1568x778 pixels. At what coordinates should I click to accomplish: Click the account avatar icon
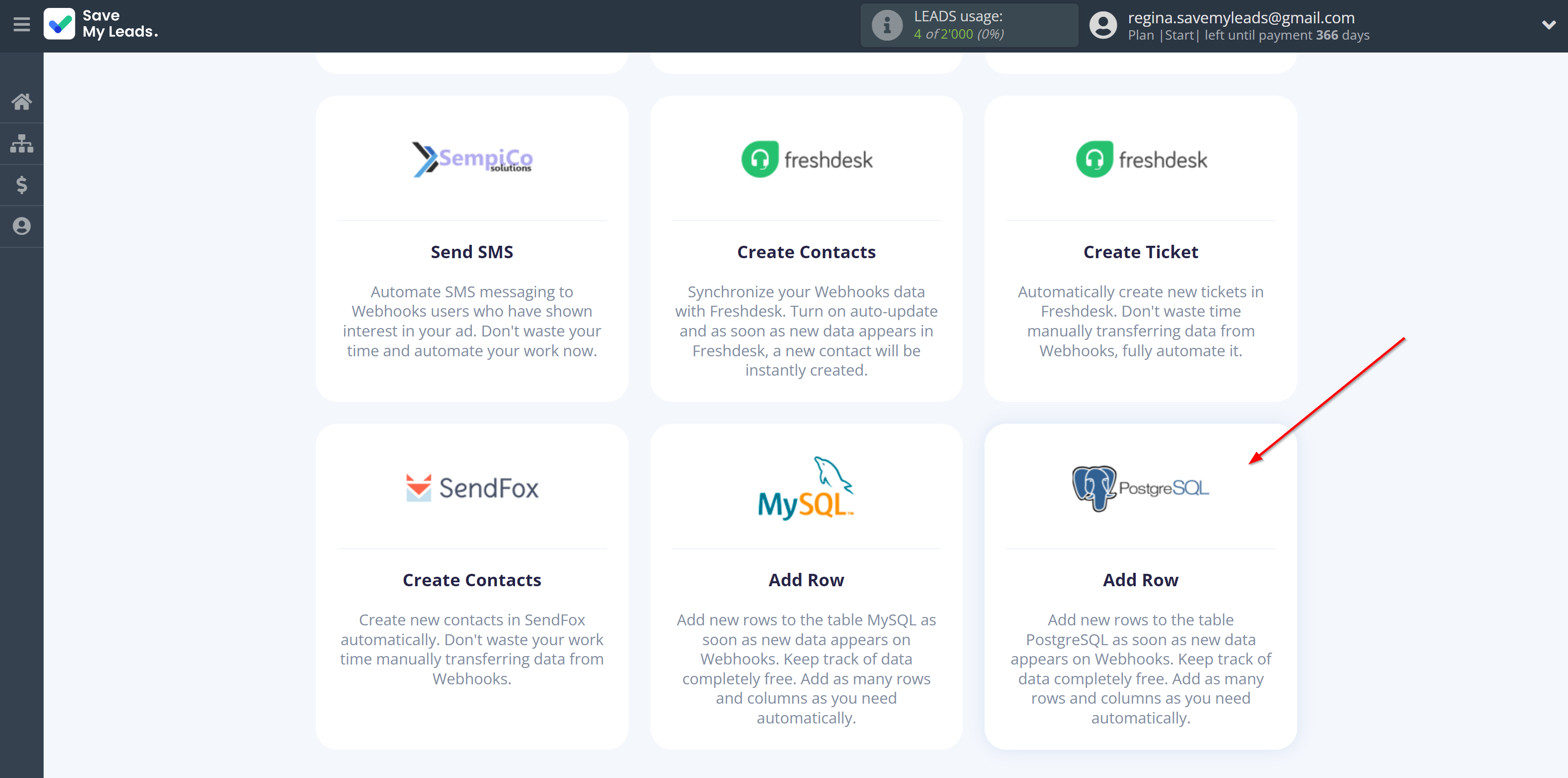[1103, 26]
